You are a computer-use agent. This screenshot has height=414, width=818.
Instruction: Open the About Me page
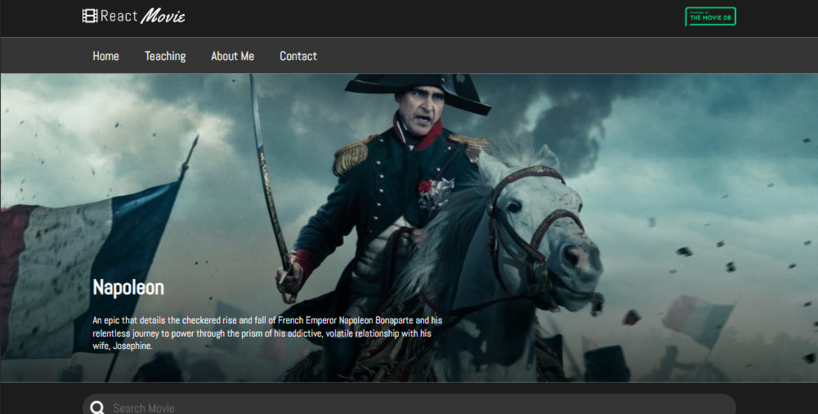tap(233, 56)
